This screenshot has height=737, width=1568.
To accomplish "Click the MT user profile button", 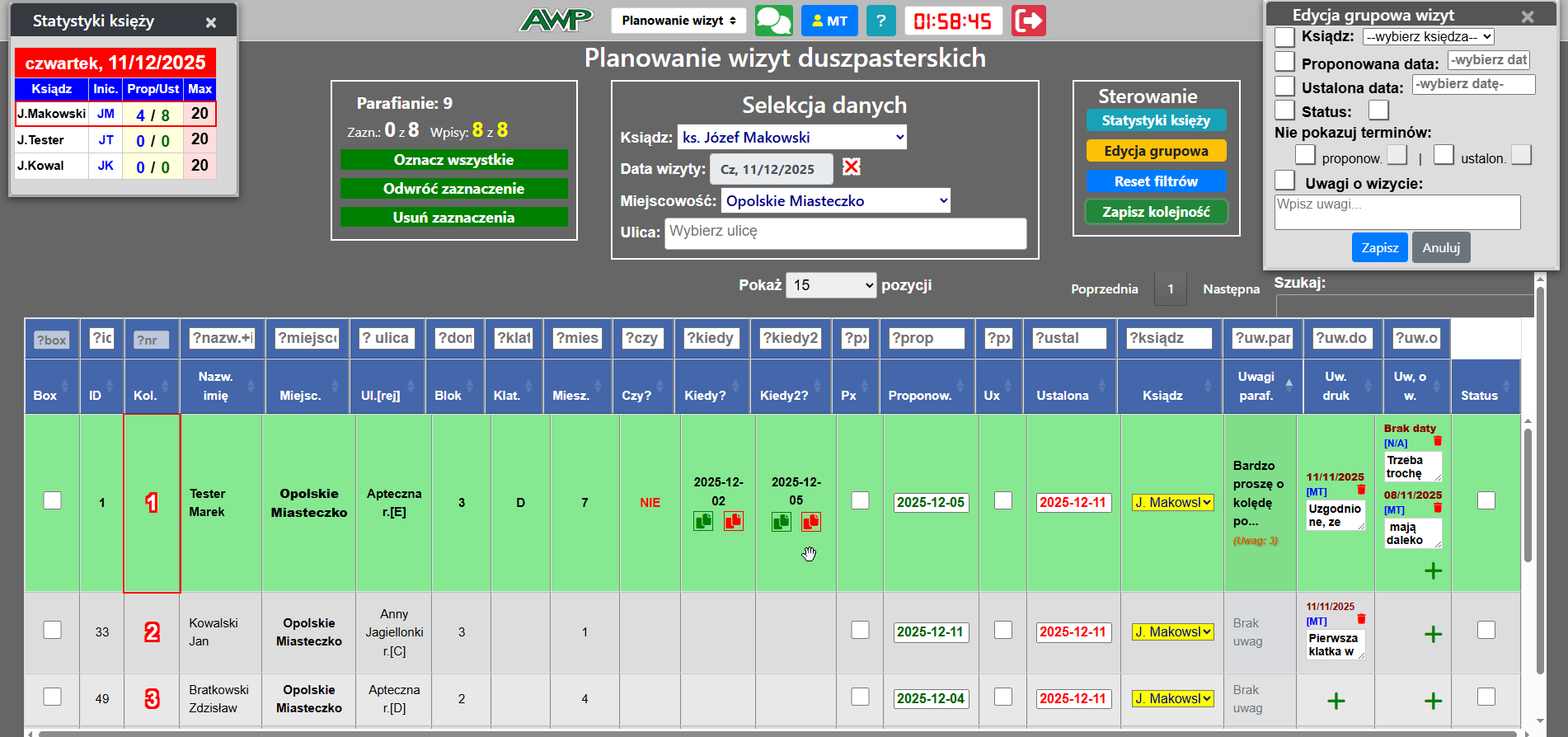I will pyautogui.click(x=829, y=21).
